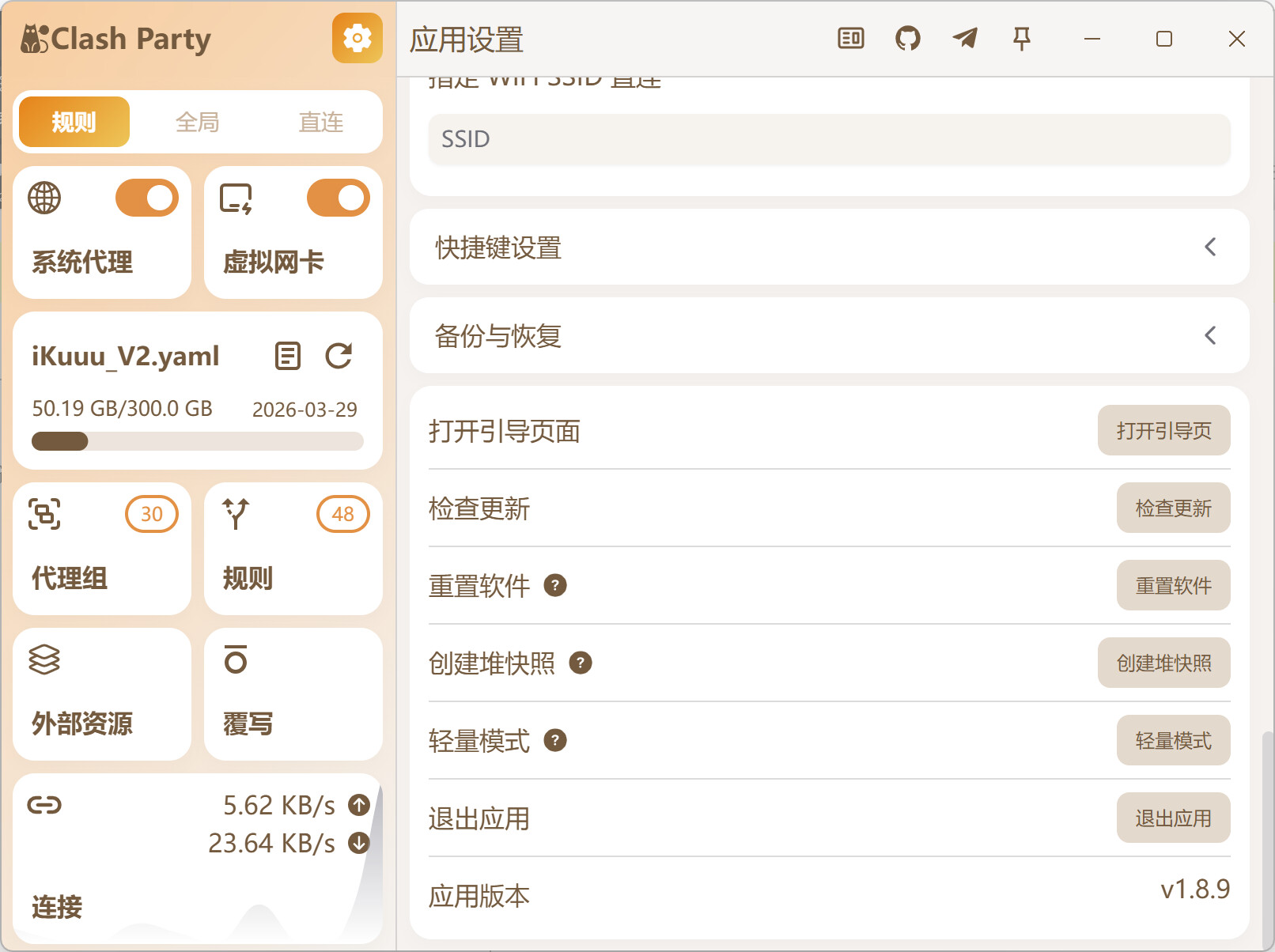
Task: Open the Telegram channel icon
Action: click(x=965, y=38)
